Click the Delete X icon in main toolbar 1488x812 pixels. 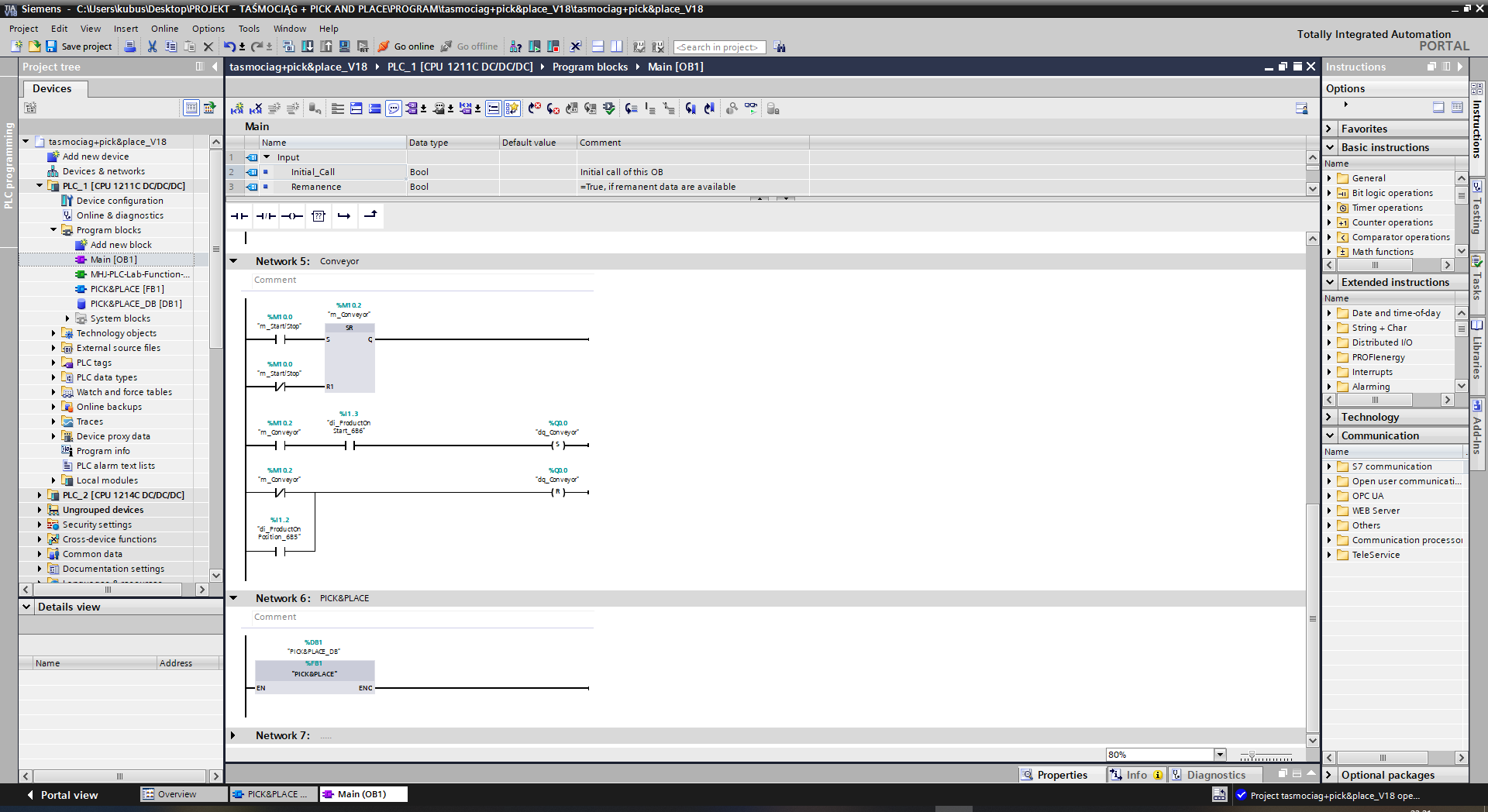(x=208, y=46)
